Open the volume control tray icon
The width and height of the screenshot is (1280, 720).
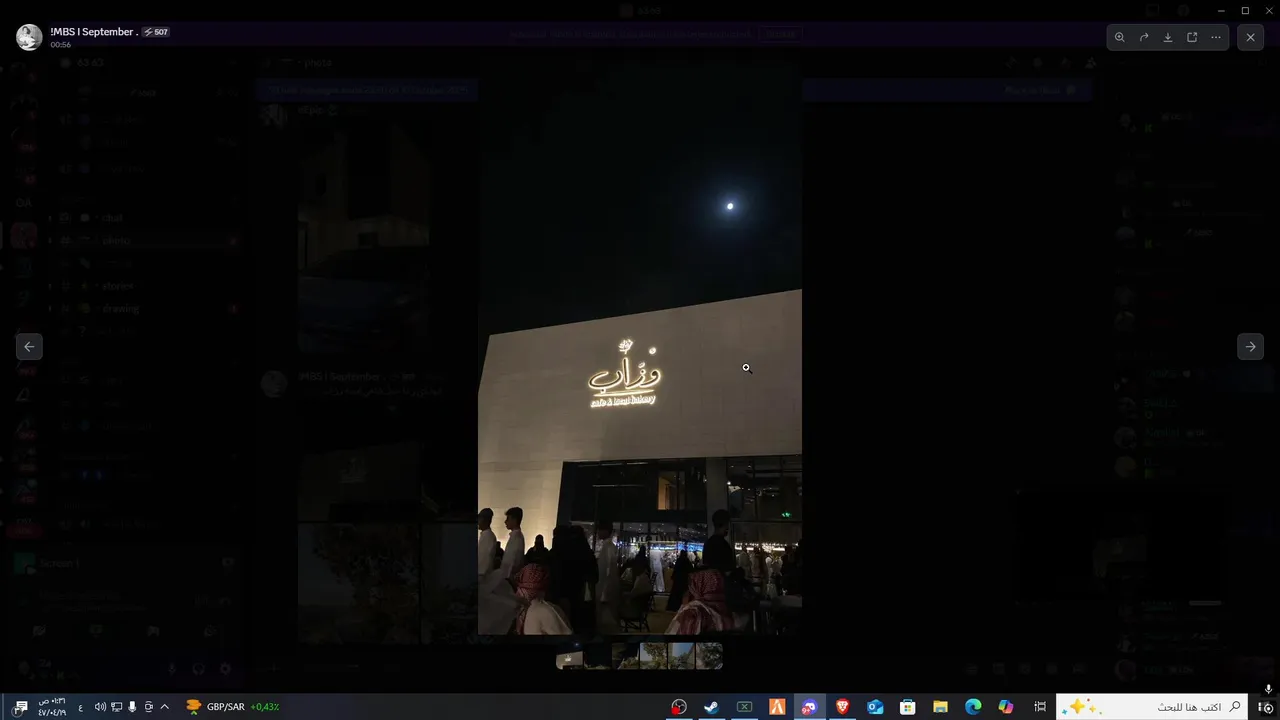pyautogui.click(x=100, y=707)
